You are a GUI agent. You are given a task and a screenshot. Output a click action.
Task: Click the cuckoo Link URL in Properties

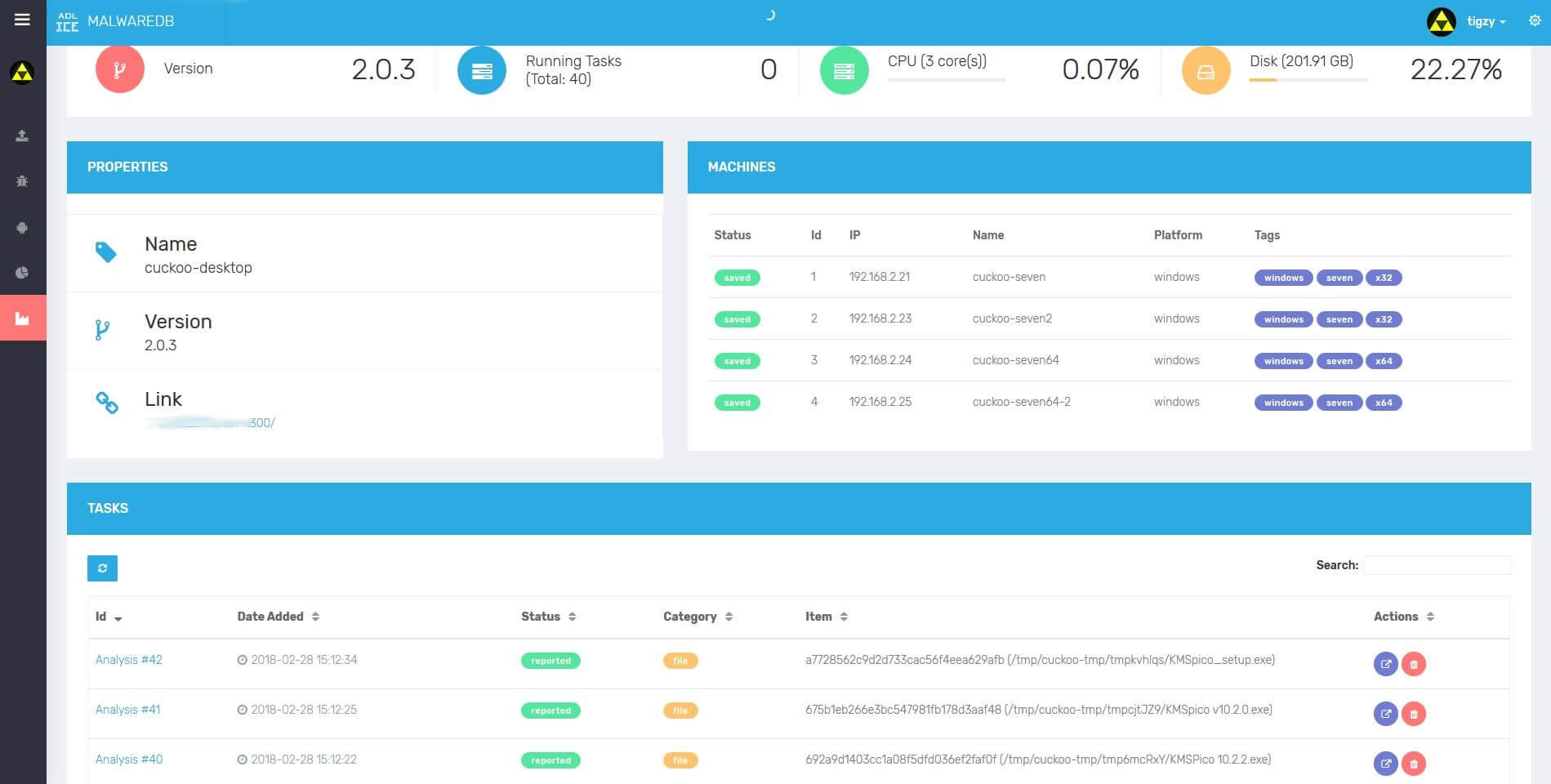211,423
